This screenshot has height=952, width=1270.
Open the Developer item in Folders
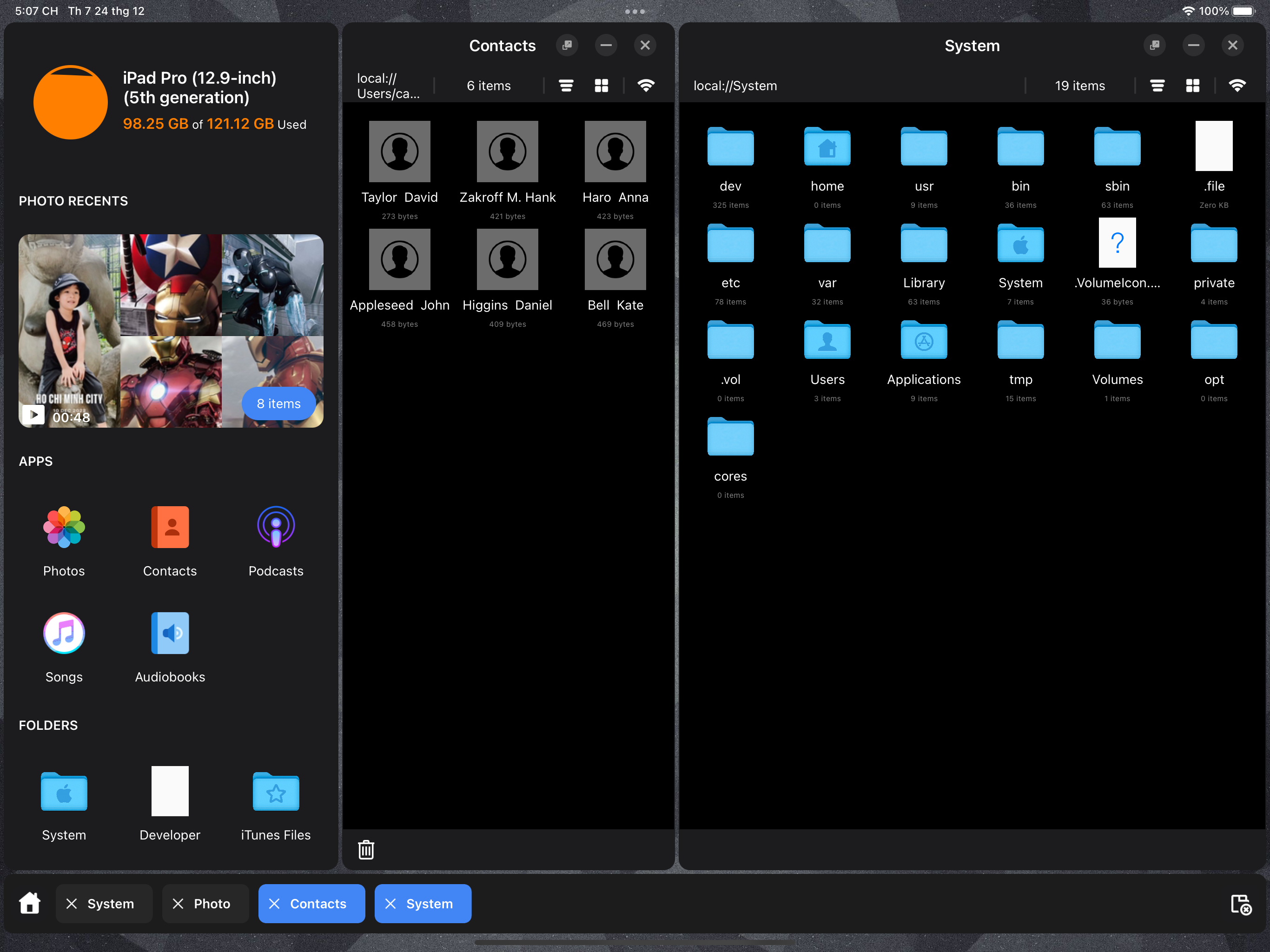tap(170, 791)
